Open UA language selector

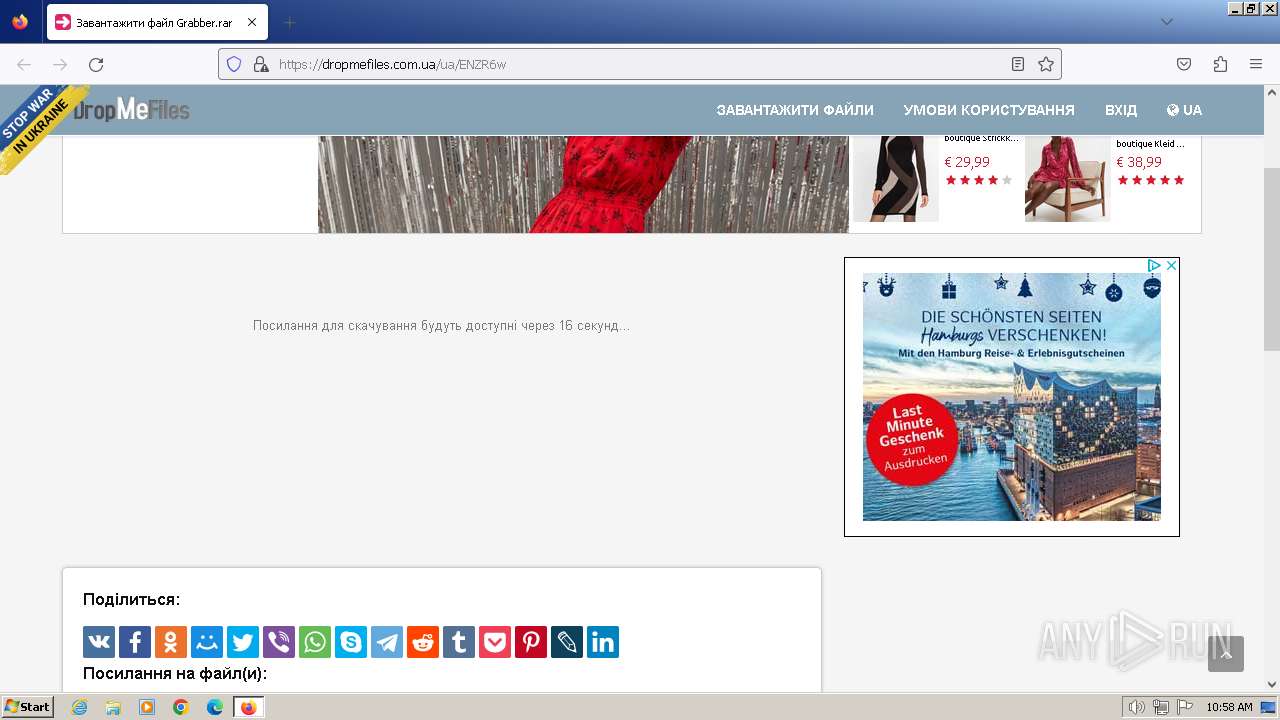pyautogui.click(x=1184, y=110)
